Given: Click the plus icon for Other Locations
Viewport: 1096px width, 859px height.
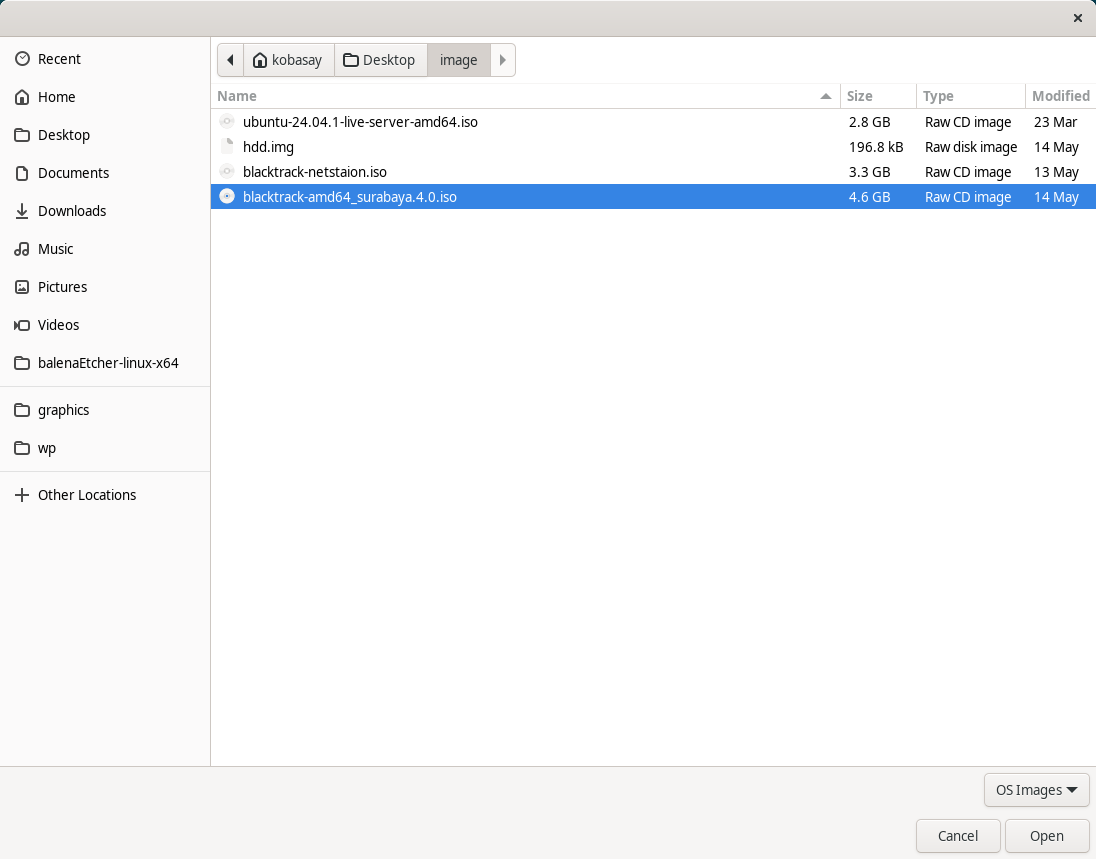Looking at the screenshot, I should [x=22, y=495].
